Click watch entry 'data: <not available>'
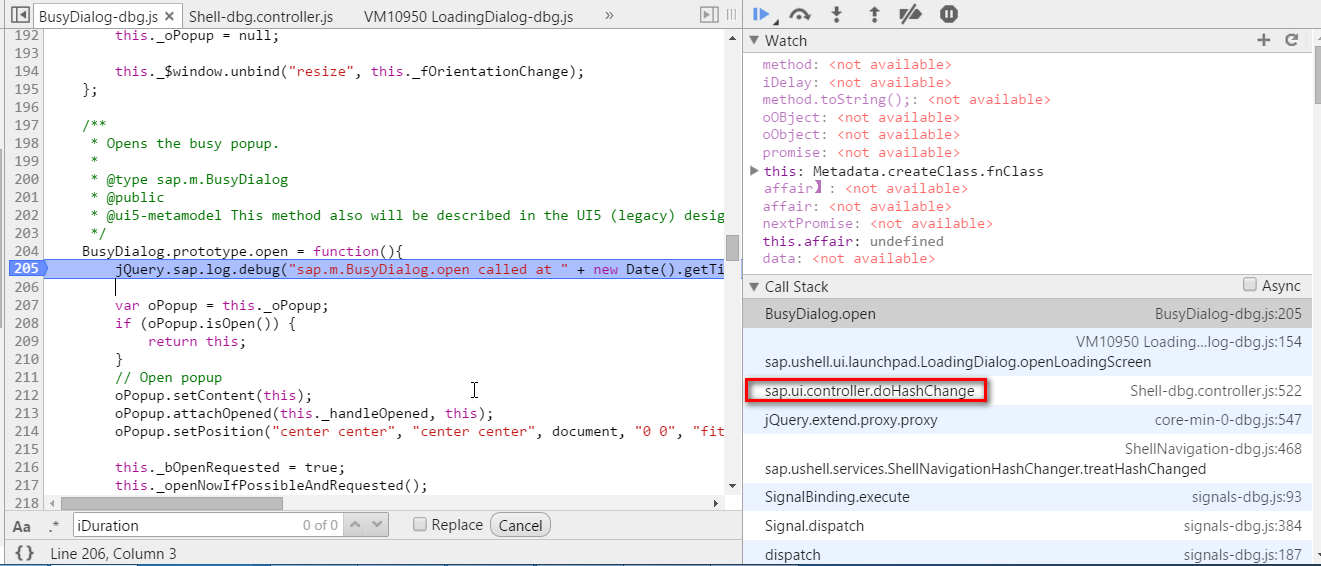Image resolution: width=1321 pixels, height=566 pixels. point(848,258)
